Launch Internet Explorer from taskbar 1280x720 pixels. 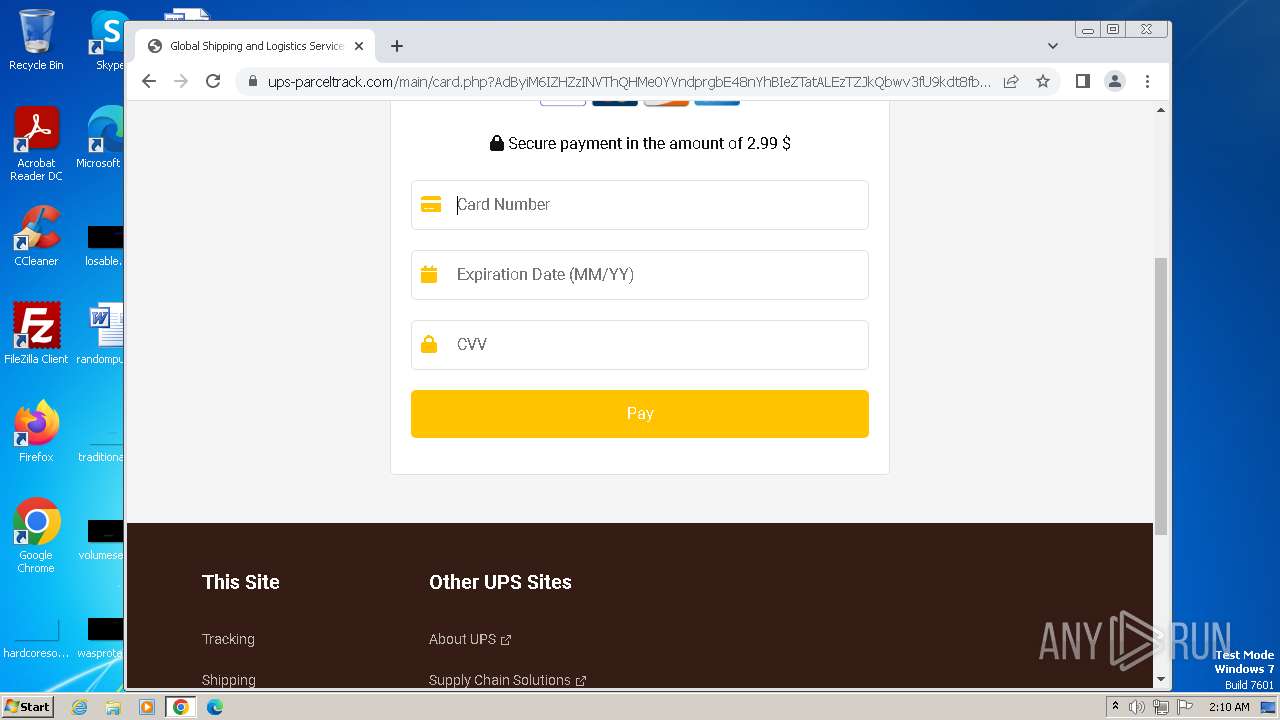(80, 707)
